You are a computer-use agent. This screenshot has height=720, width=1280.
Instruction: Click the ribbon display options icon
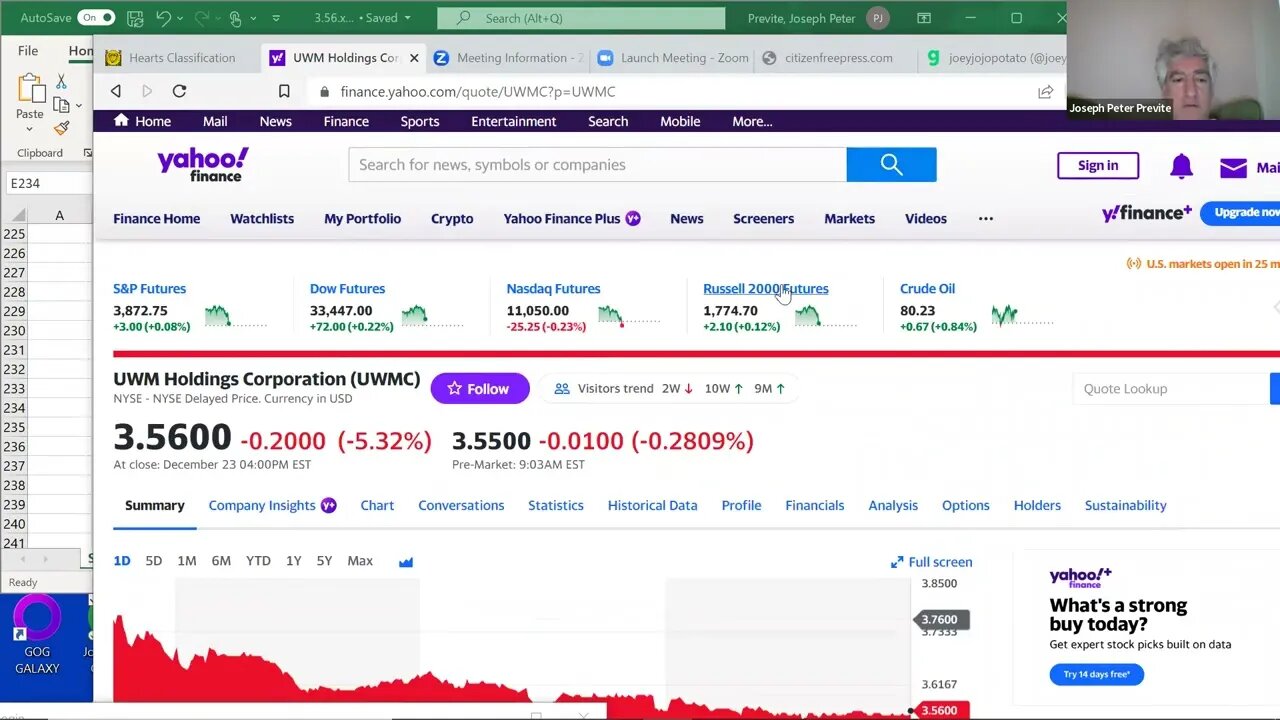click(x=924, y=18)
